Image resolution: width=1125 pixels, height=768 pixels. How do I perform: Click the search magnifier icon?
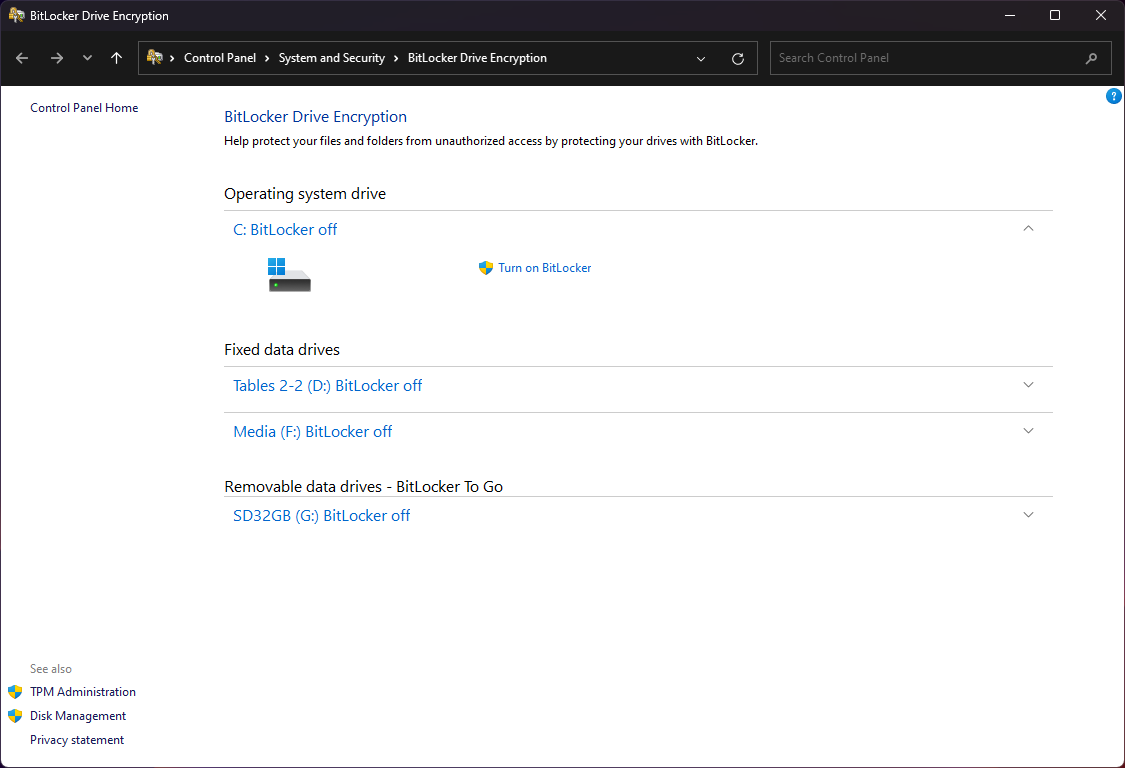pyautogui.click(x=1091, y=58)
